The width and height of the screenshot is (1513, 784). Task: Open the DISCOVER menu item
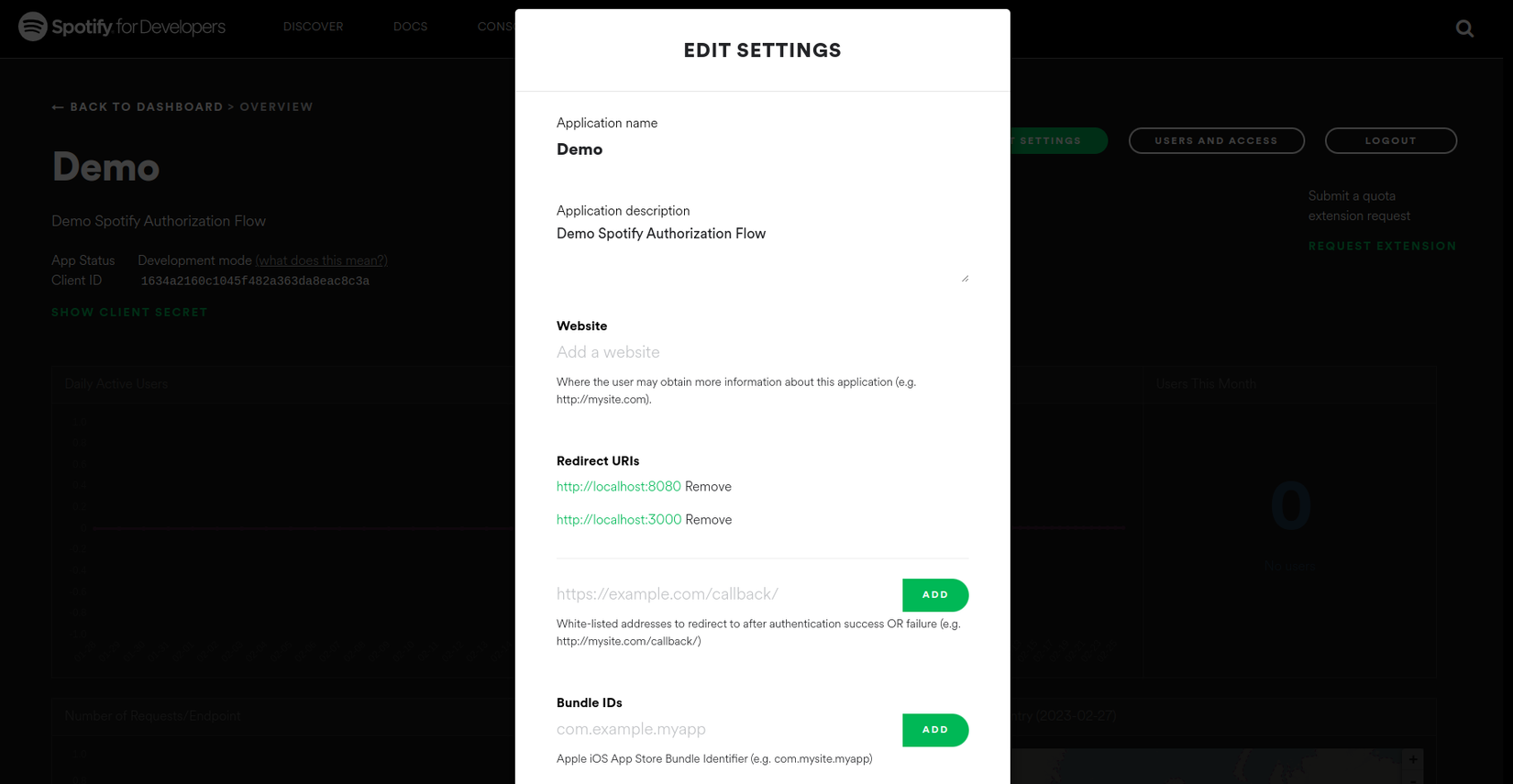[313, 27]
